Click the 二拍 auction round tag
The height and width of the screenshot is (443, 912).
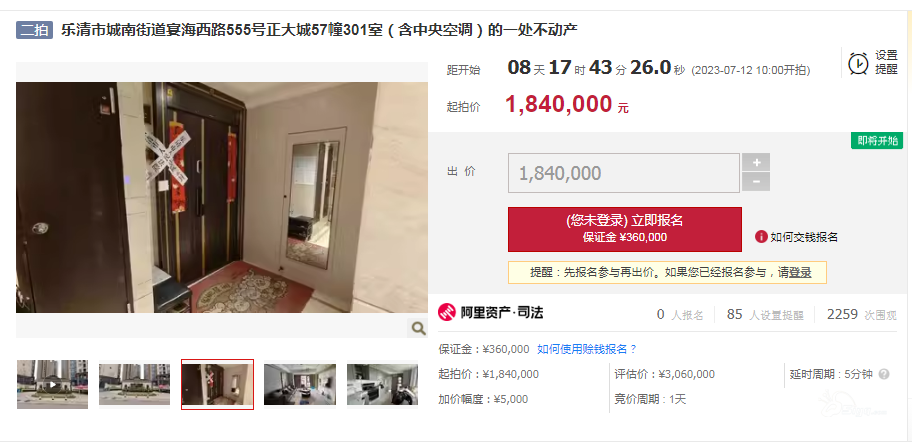point(34,30)
